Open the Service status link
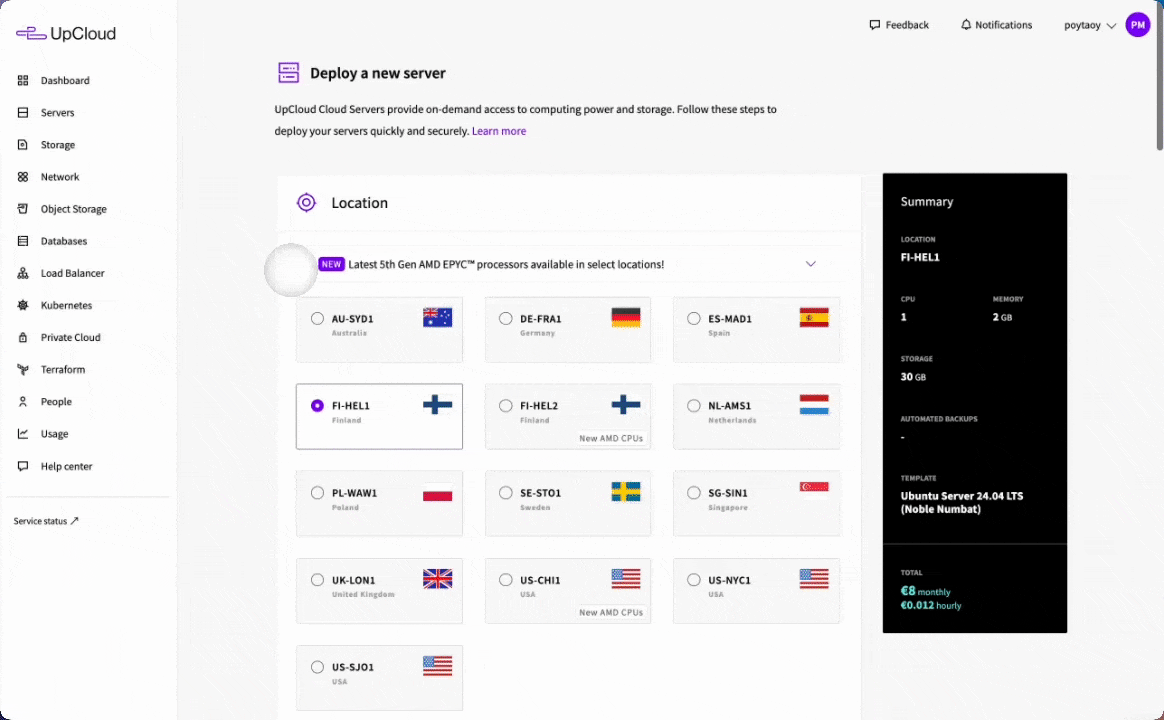 click(x=46, y=521)
